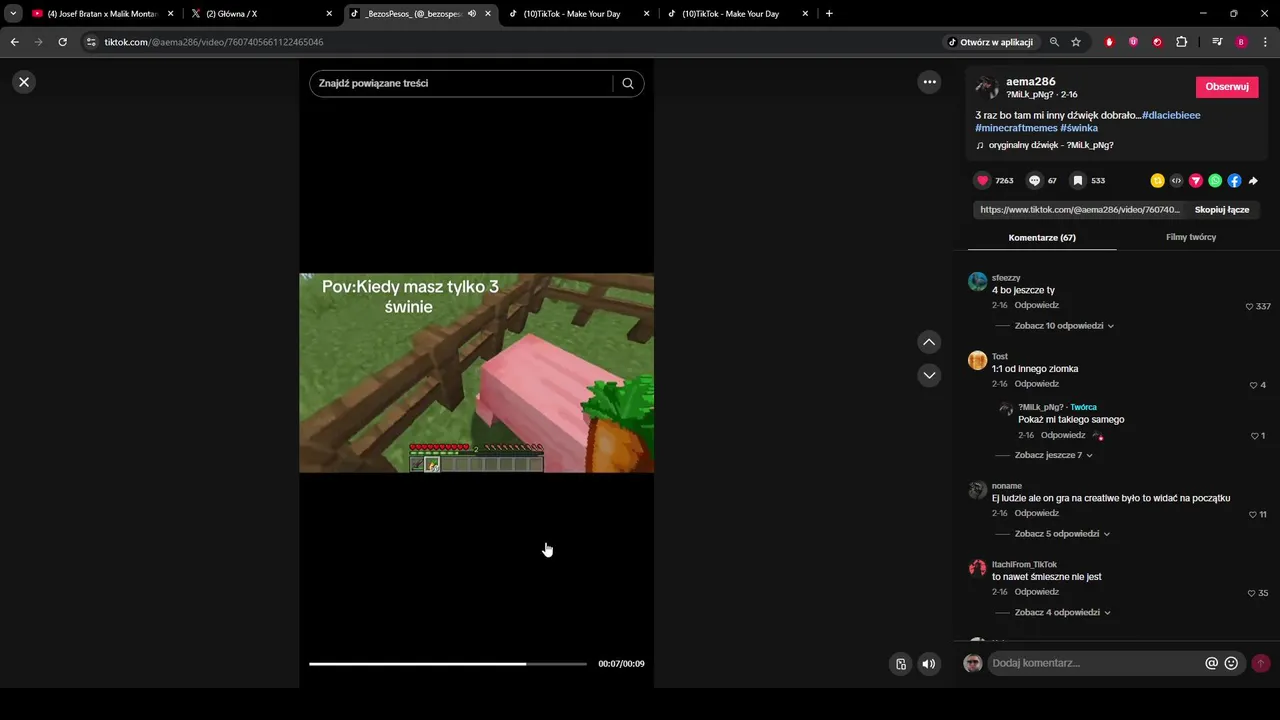Open the three-dots more options menu
The image size is (1280, 720).
930,82
